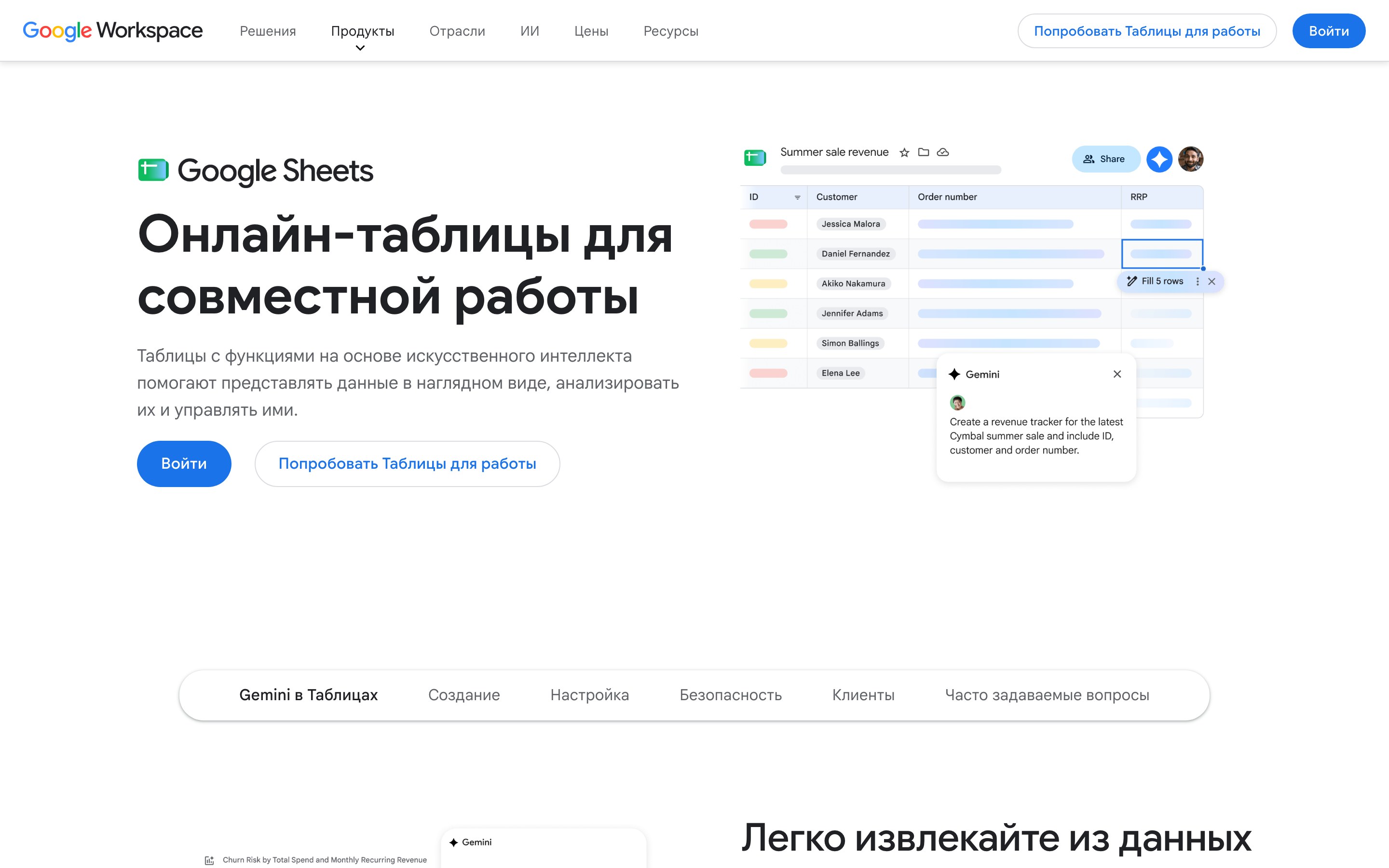Switch to the Клиенты tab
Screen dimensions: 1389x868
[863, 694]
